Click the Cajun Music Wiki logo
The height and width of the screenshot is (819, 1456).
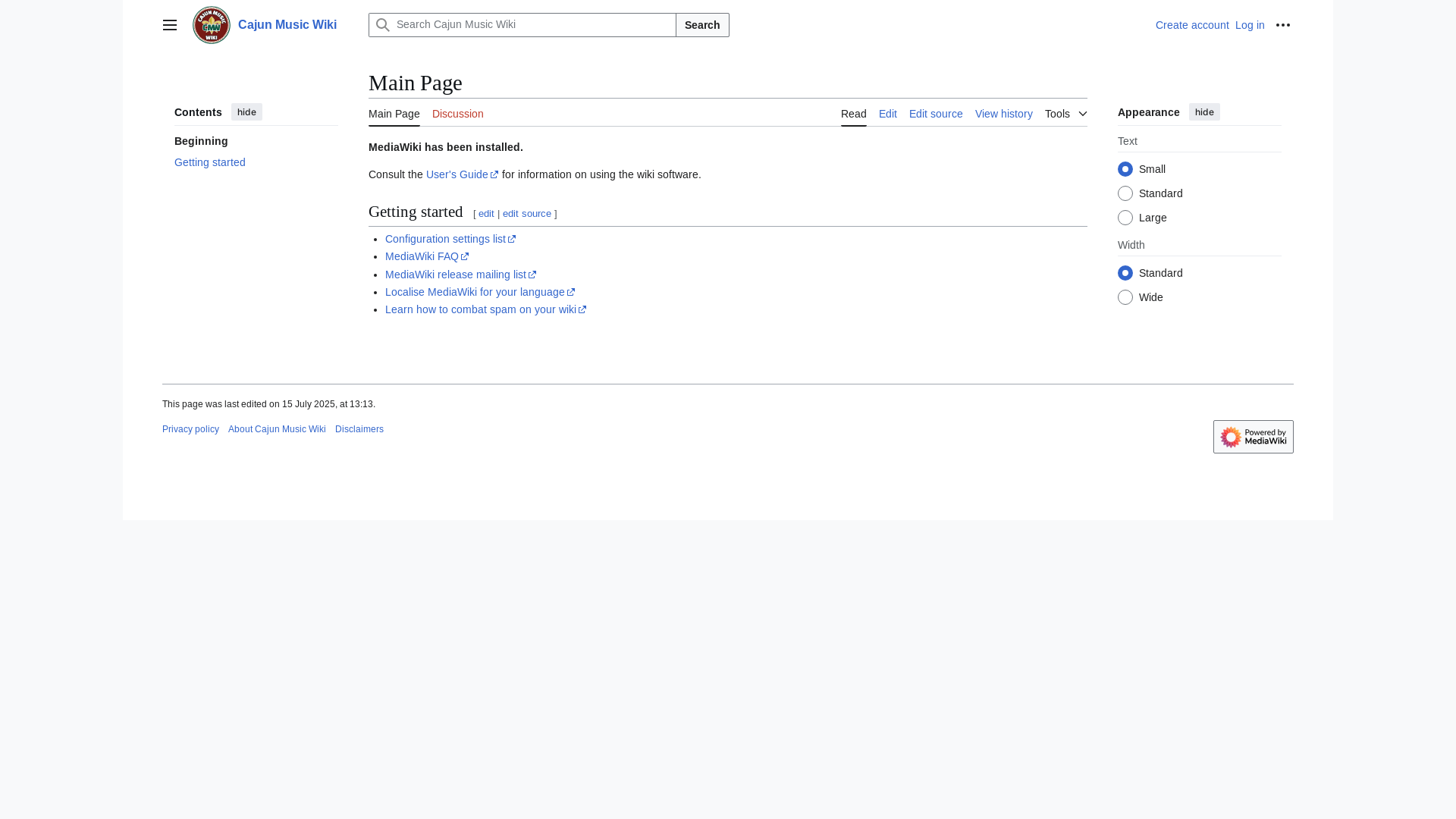(212, 25)
